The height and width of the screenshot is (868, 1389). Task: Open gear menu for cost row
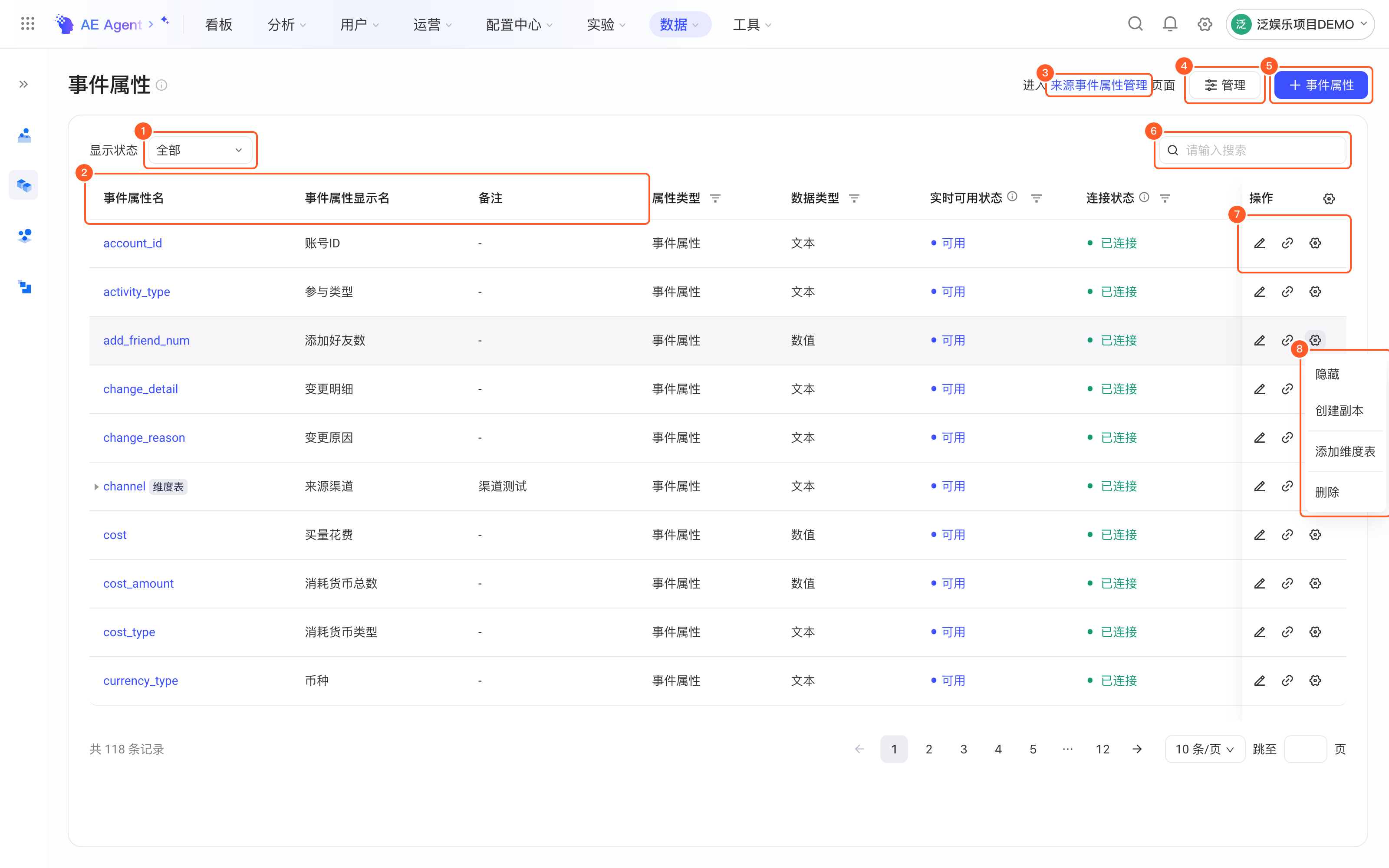pos(1315,535)
